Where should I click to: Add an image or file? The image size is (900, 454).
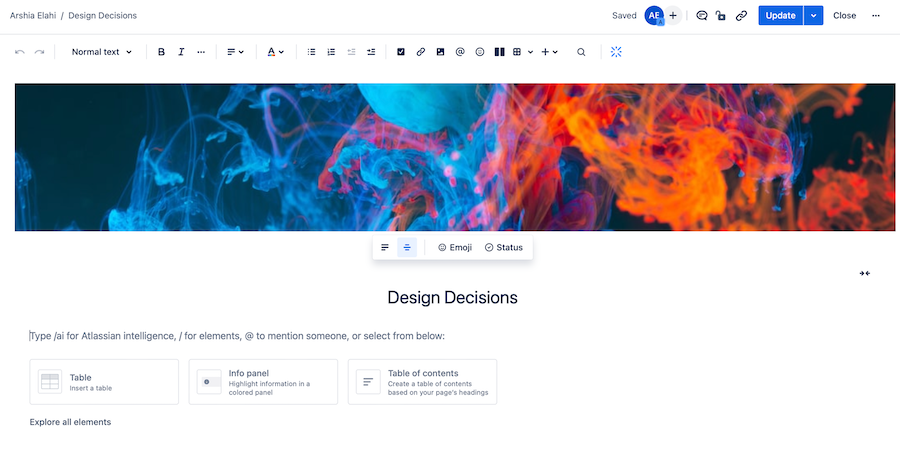point(440,52)
